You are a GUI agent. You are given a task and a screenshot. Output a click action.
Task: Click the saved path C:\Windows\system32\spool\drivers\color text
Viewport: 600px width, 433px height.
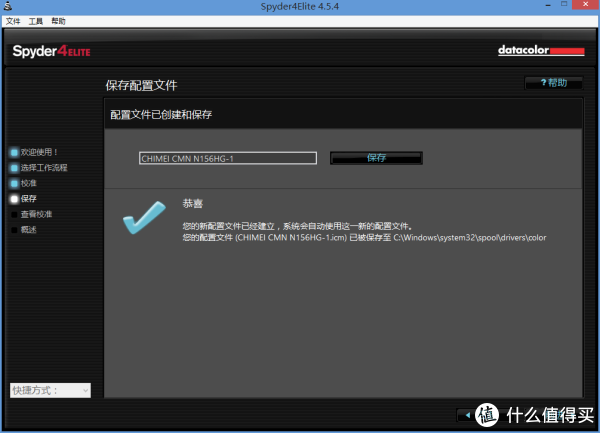tap(470, 238)
